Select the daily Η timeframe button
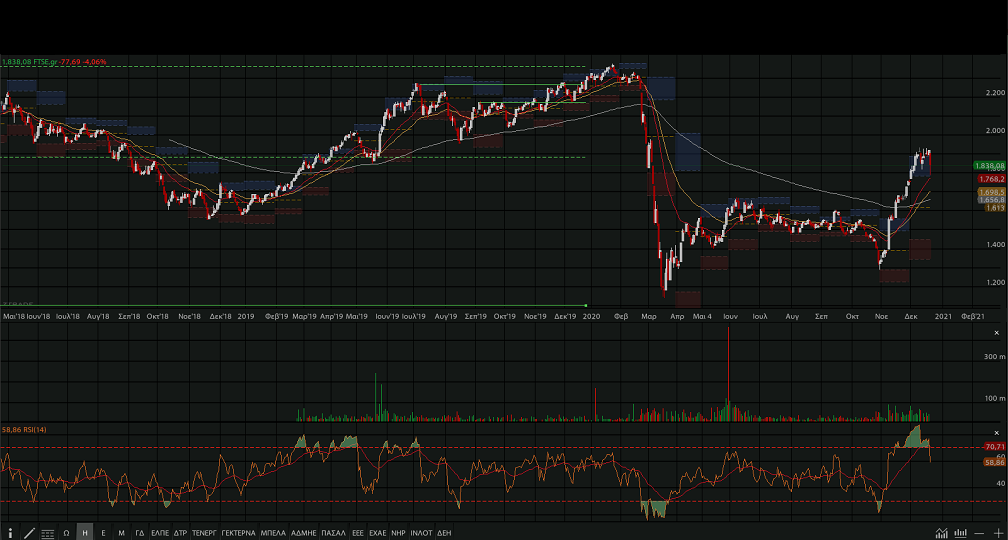The width and height of the screenshot is (1008, 540). [x=85, y=533]
